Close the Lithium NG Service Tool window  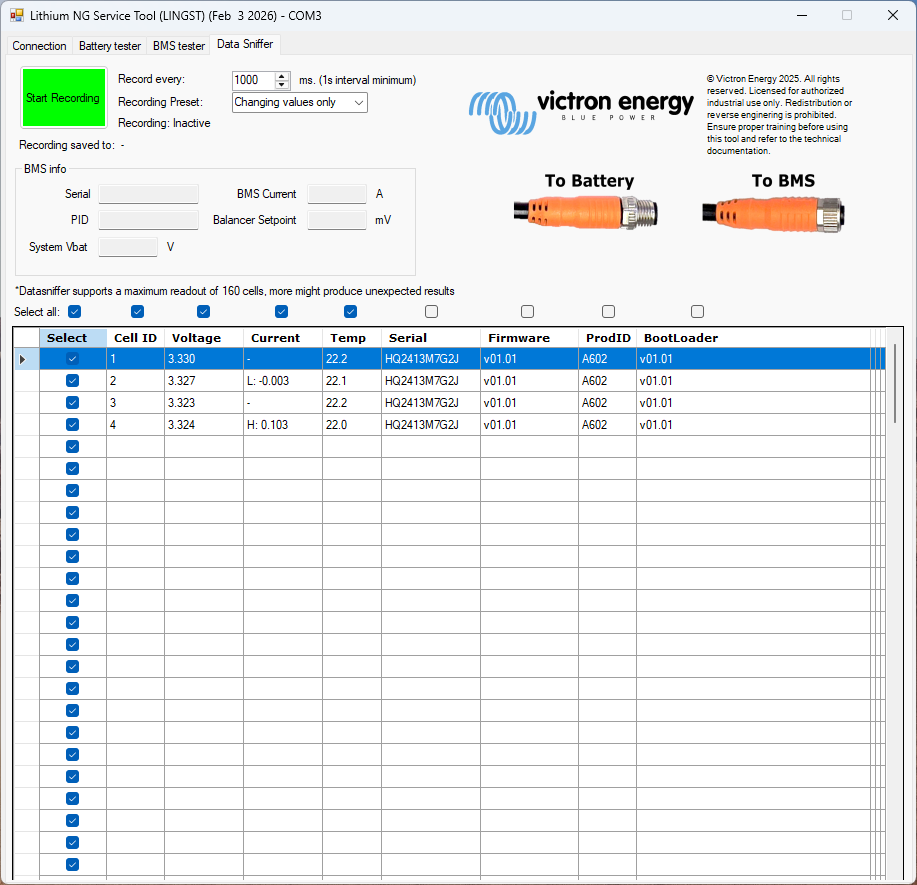(892, 16)
